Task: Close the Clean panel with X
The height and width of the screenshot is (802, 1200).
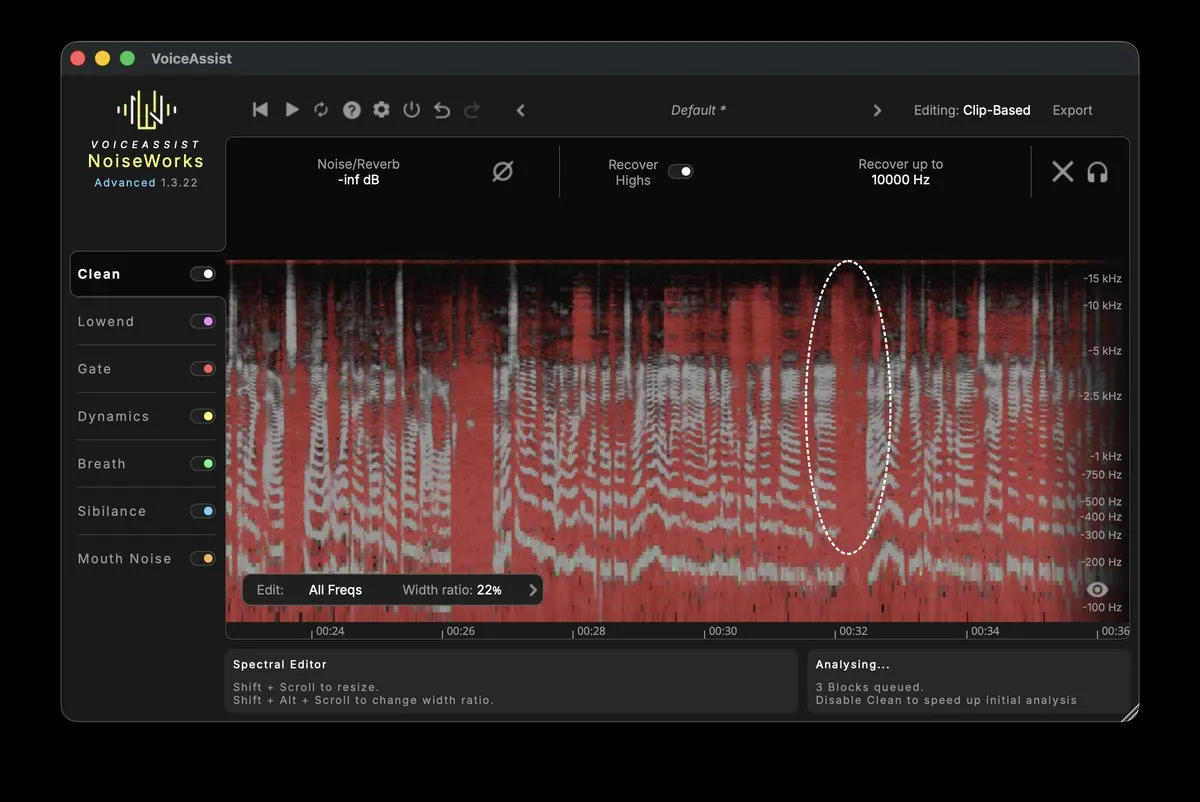Action: coord(1062,172)
